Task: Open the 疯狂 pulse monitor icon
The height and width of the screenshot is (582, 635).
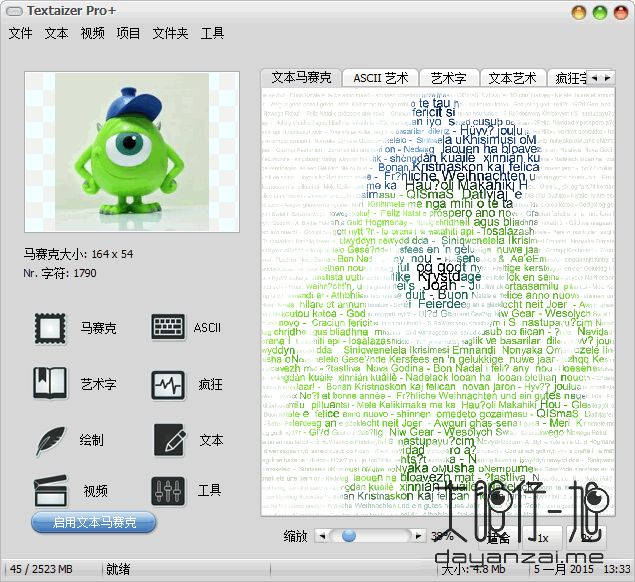Action: (168, 385)
